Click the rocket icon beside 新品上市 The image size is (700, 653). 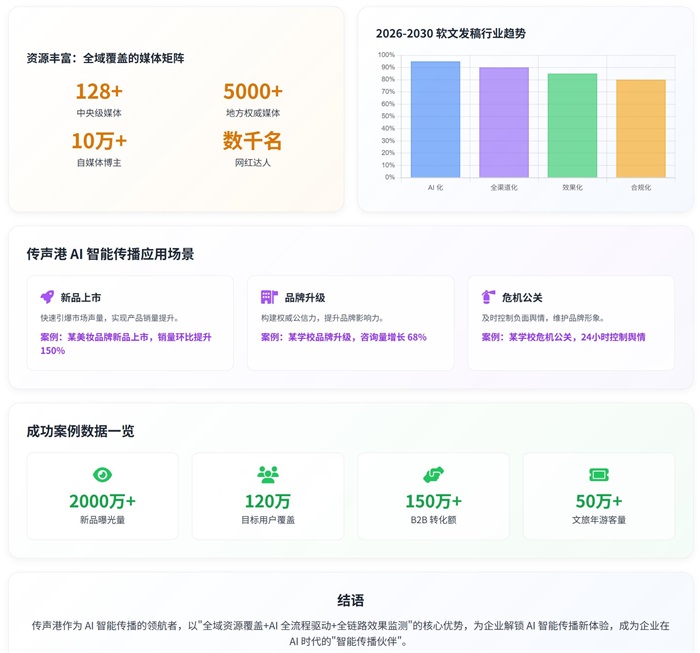(x=47, y=297)
